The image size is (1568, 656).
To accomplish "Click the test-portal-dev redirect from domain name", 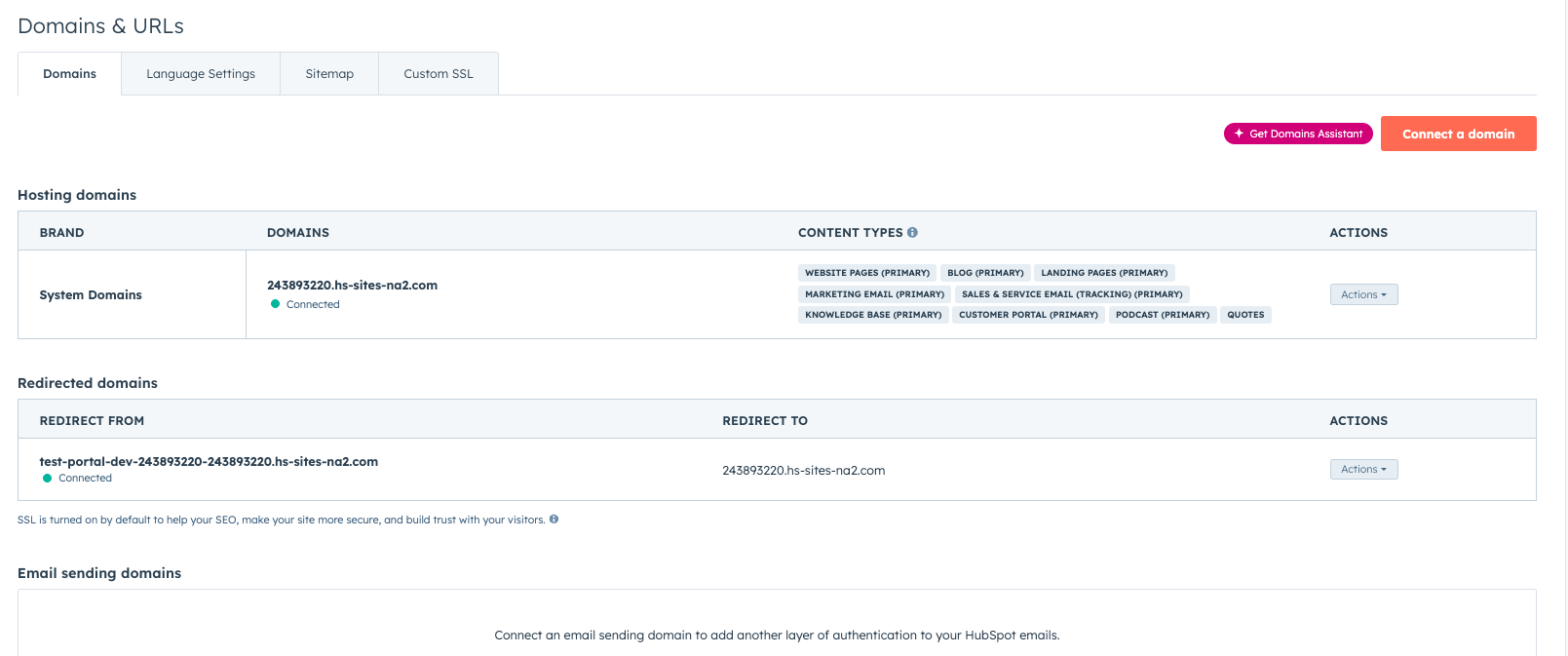I will point(209,462).
